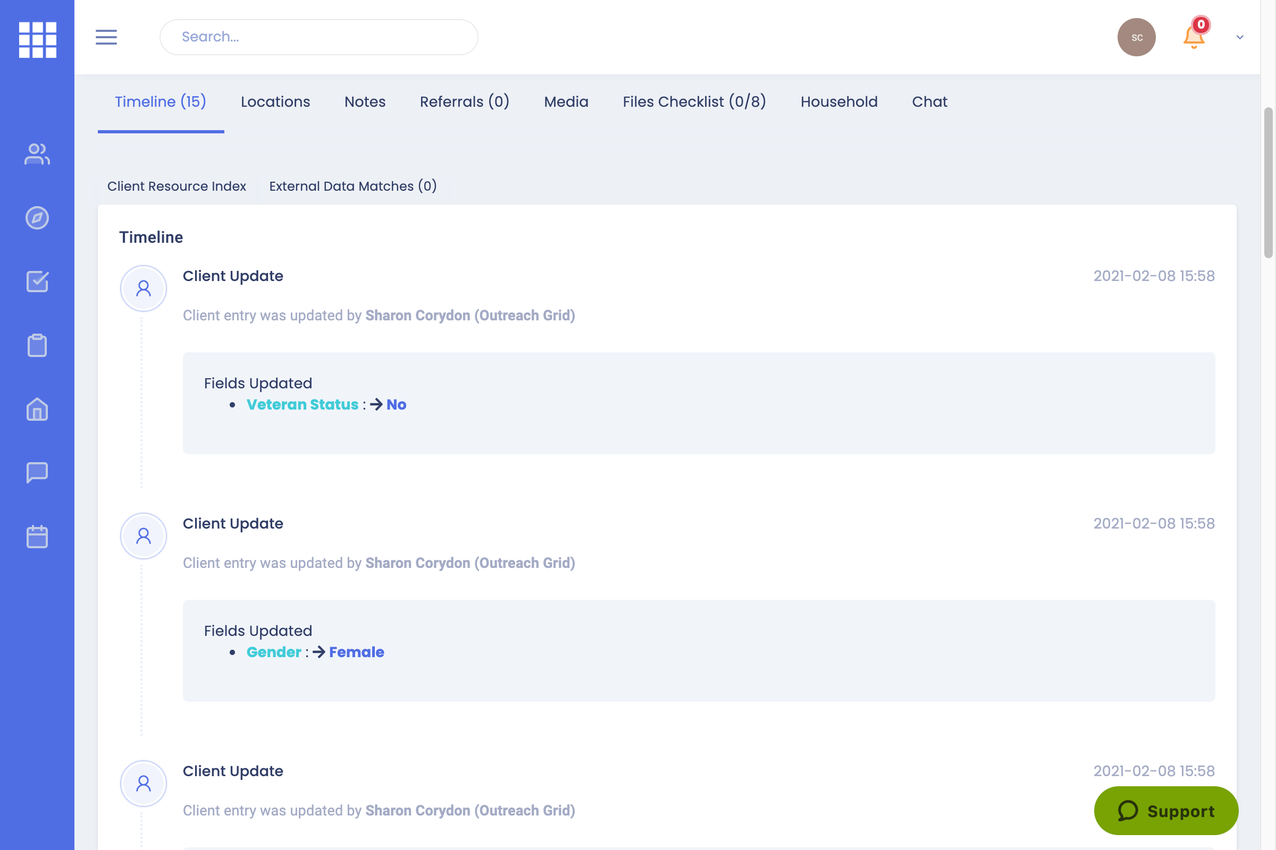Viewport: 1276px width, 850px height.
Task: Select External Data Matches (0) sub-tab
Action: point(353,186)
